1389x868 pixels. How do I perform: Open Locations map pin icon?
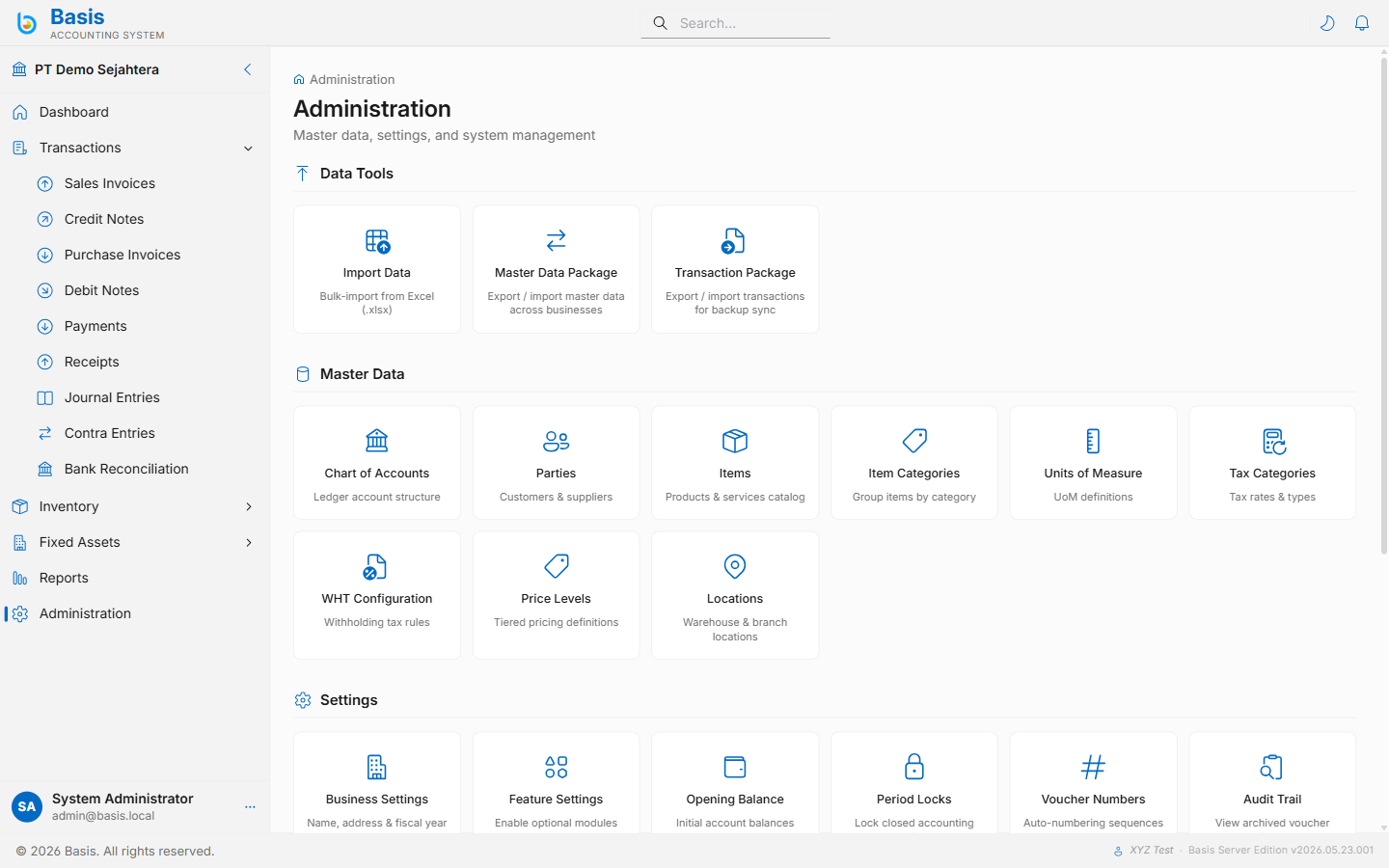click(x=735, y=566)
